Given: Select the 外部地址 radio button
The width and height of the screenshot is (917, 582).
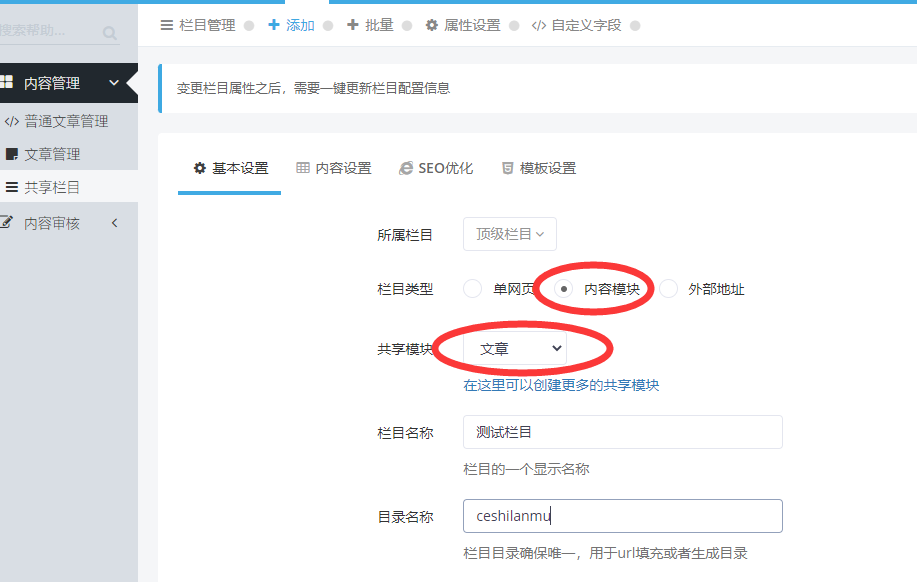Looking at the screenshot, I should pyautogui.click(x=668, y=288).
